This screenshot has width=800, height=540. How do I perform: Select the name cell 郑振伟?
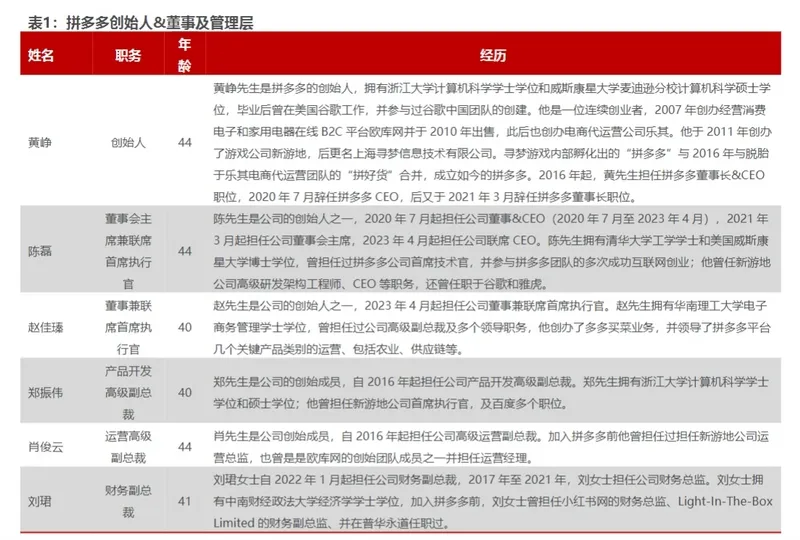[45, 392]
